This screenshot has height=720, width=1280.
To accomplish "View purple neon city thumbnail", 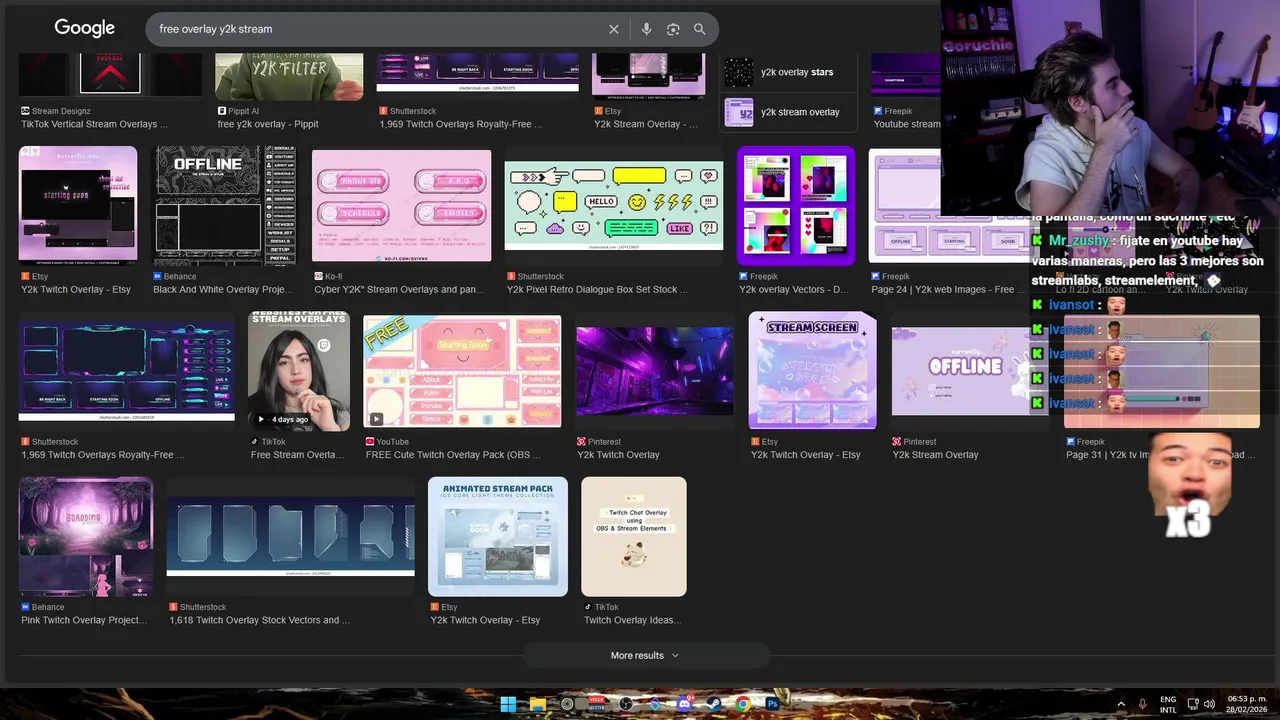I will [654, 371].
